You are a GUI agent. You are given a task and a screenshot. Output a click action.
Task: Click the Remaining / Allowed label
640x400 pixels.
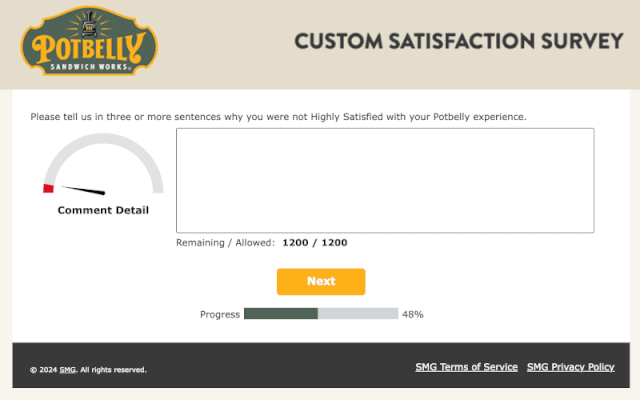coord(225,242)
